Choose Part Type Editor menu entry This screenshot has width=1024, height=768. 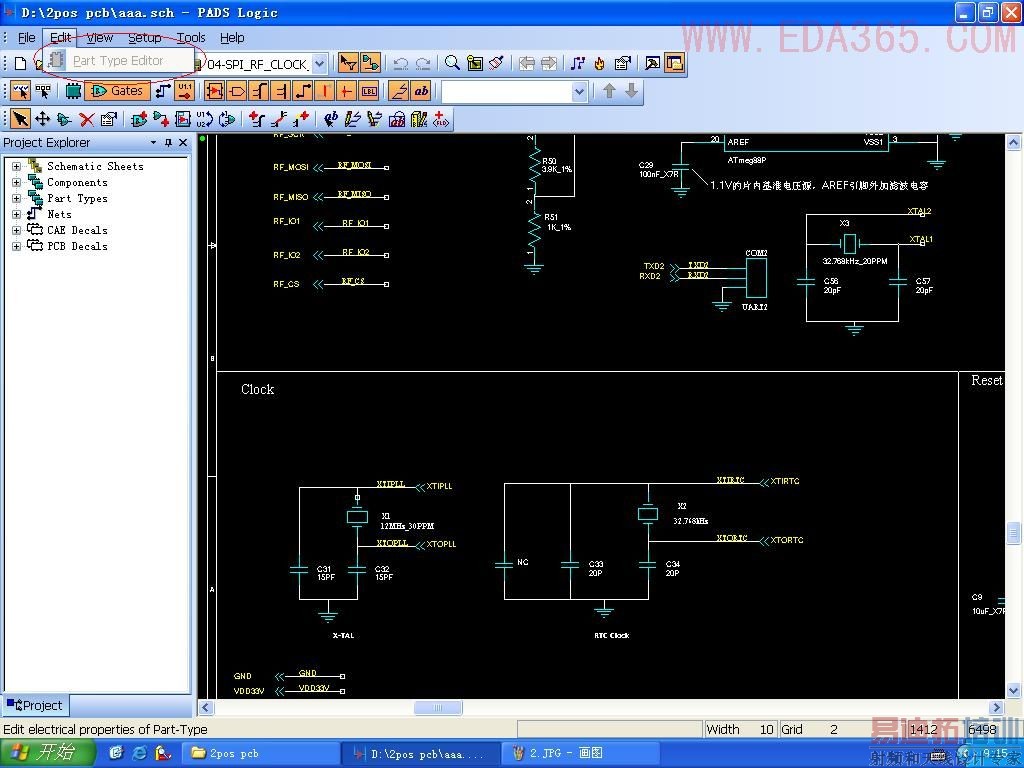point(117,61)
